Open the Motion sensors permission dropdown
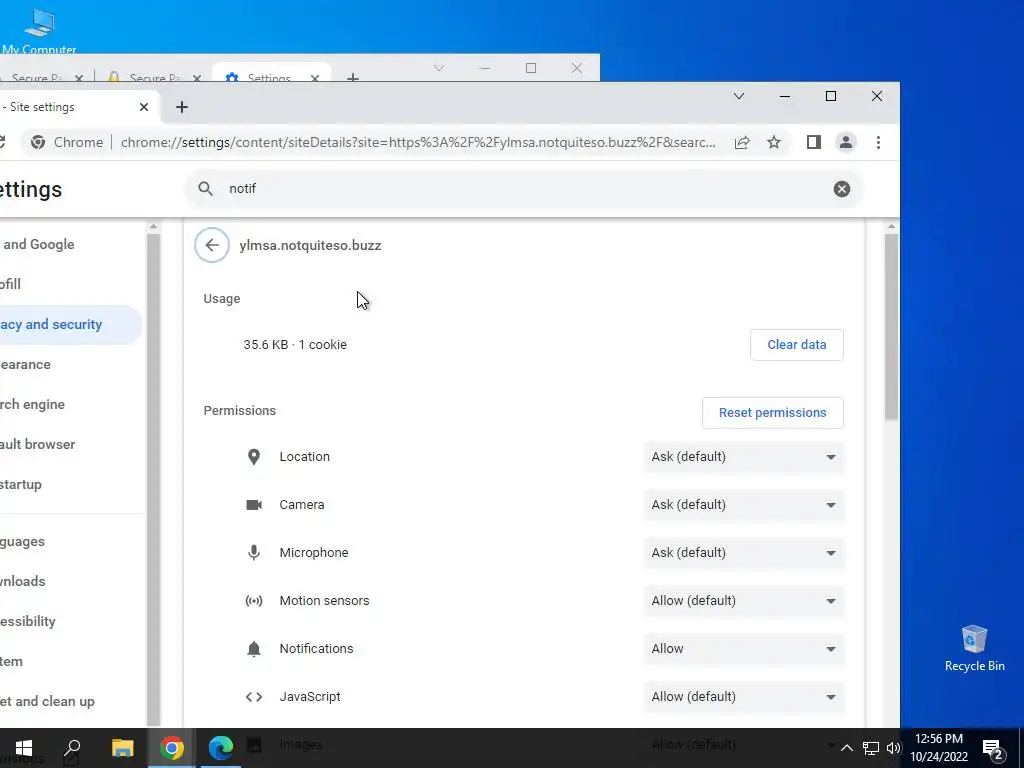 744,601
